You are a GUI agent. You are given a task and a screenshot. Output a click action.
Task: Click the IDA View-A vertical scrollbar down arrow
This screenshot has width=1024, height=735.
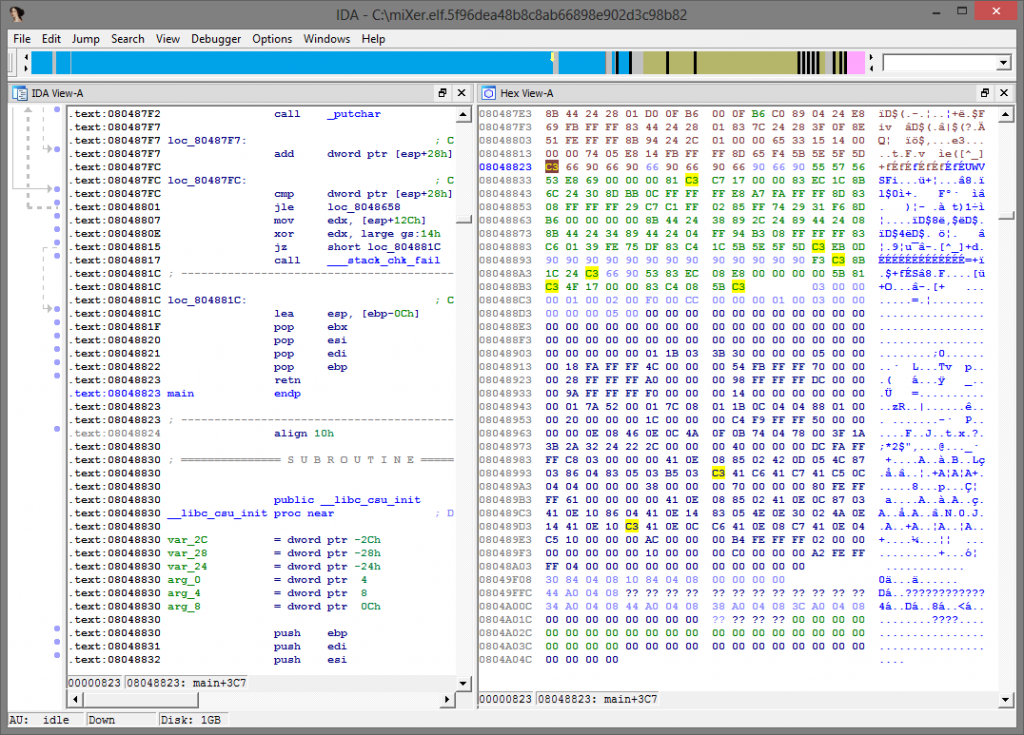point(463,683)
